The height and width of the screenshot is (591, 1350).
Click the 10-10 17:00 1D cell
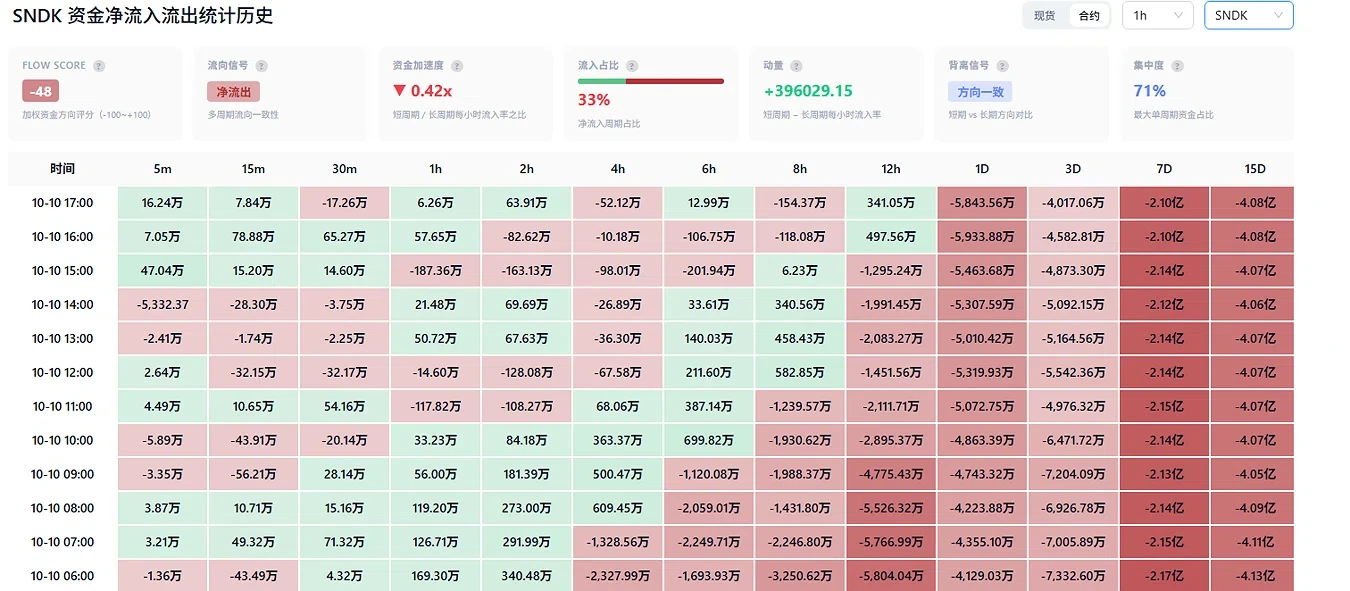pyautogui.click(x=982, y=203)
